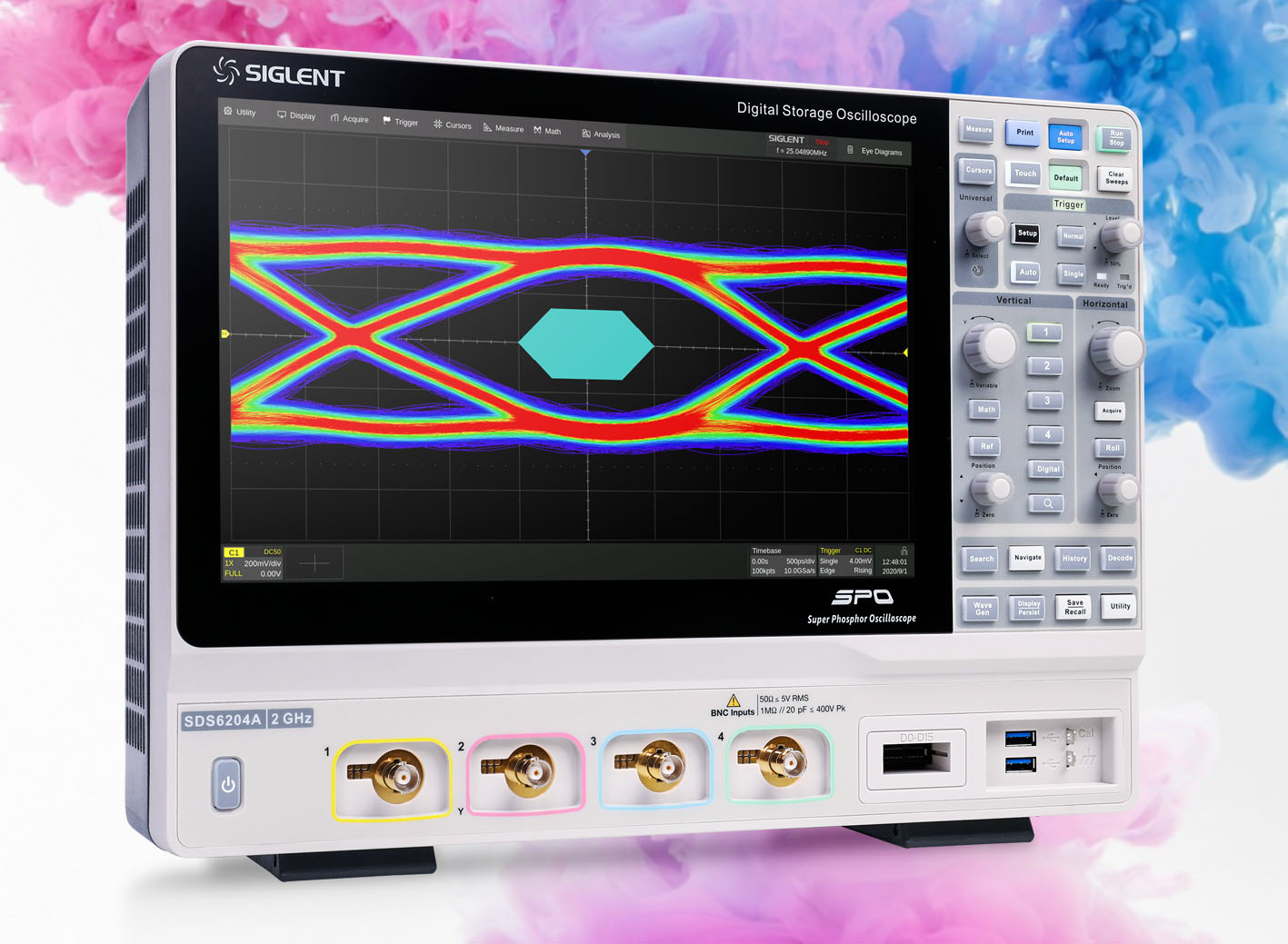Tap the yellow channel 1 ground marker
The width and height of the screenshot is (1288, 944).
click(225, 334)
